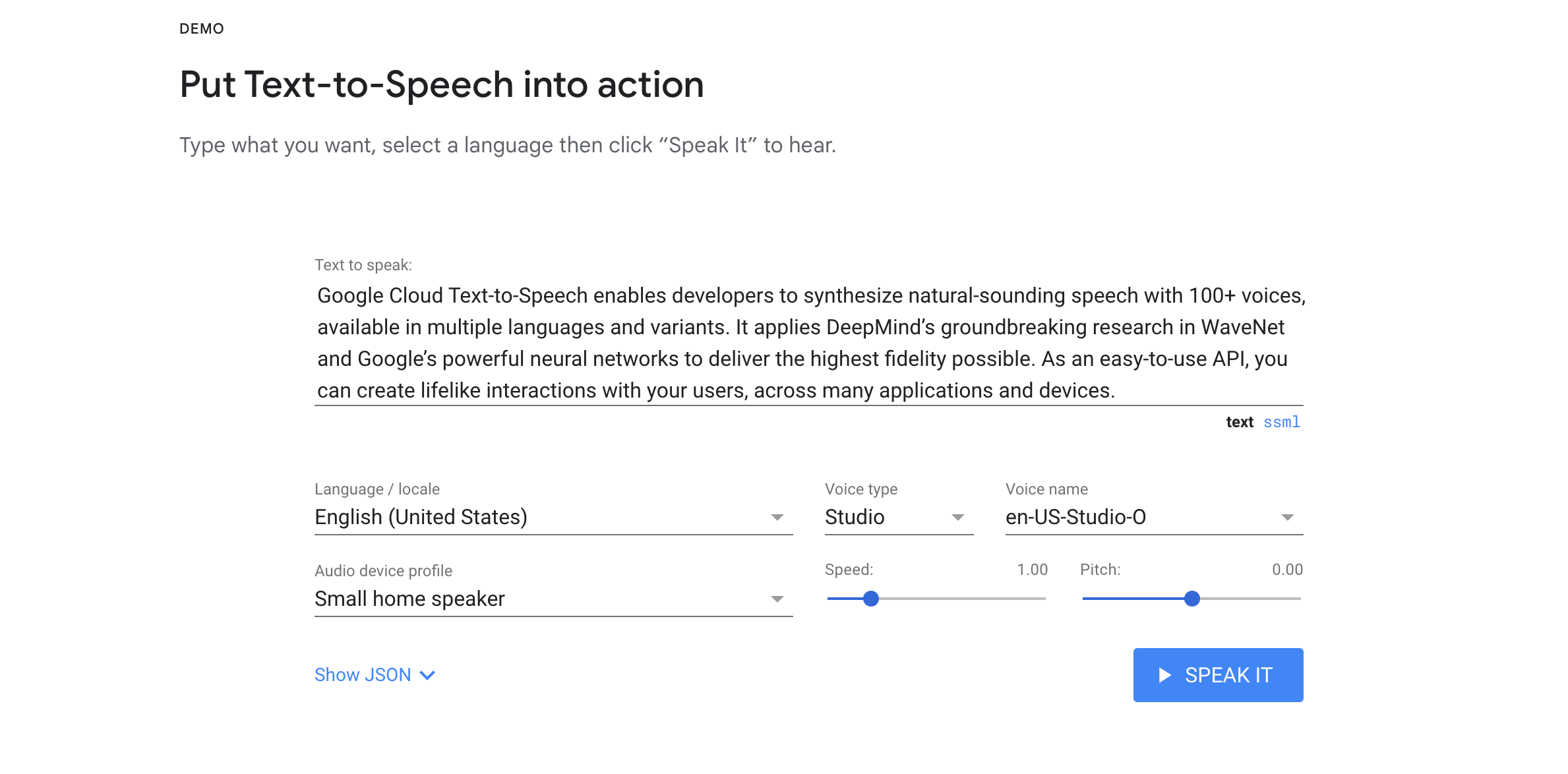Click the chevron icon beside Show JSON
This screenshot has width=1568, height=774.
(427, 675)
